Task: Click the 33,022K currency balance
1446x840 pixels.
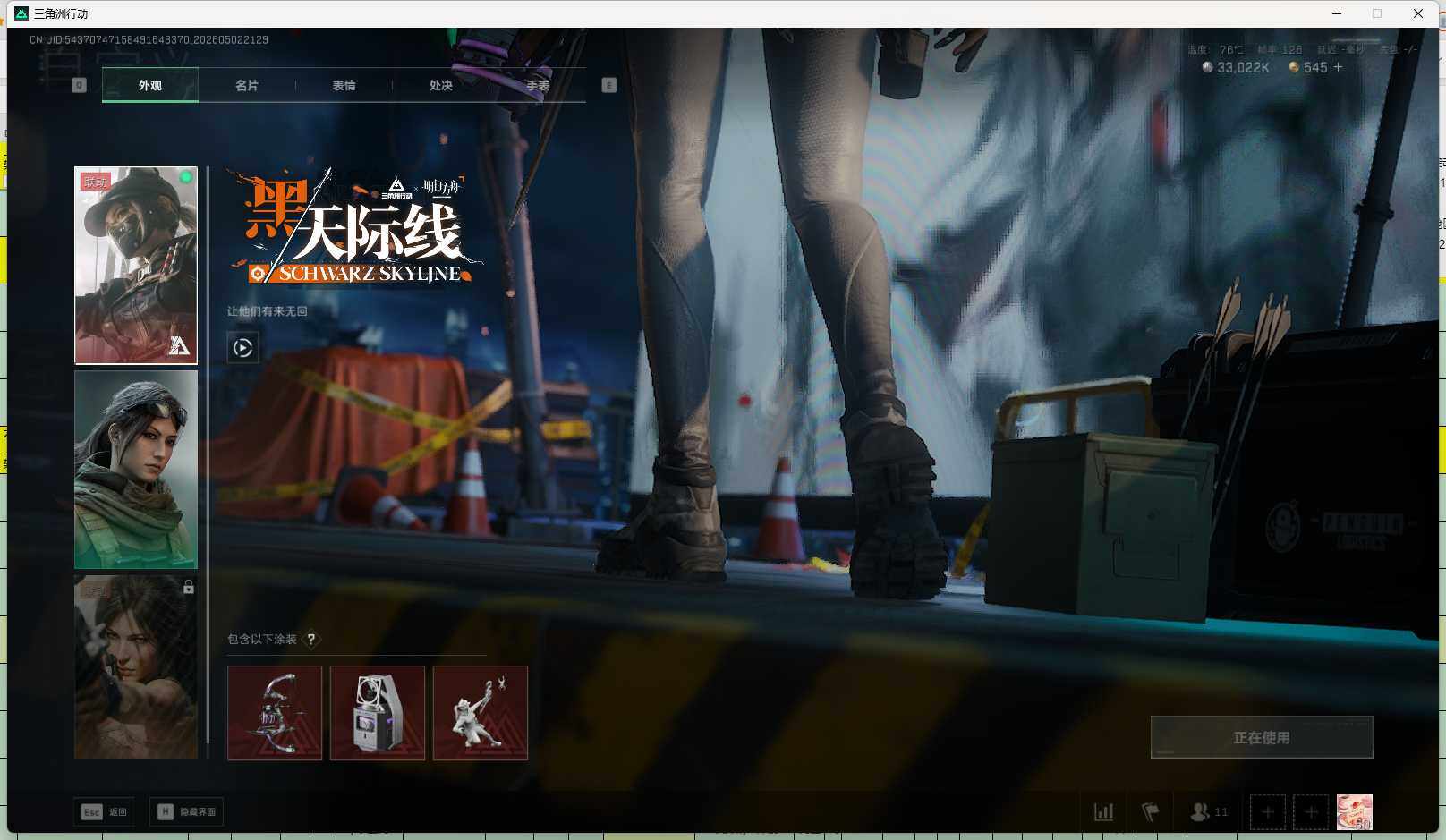Action: click(1236, 67)
